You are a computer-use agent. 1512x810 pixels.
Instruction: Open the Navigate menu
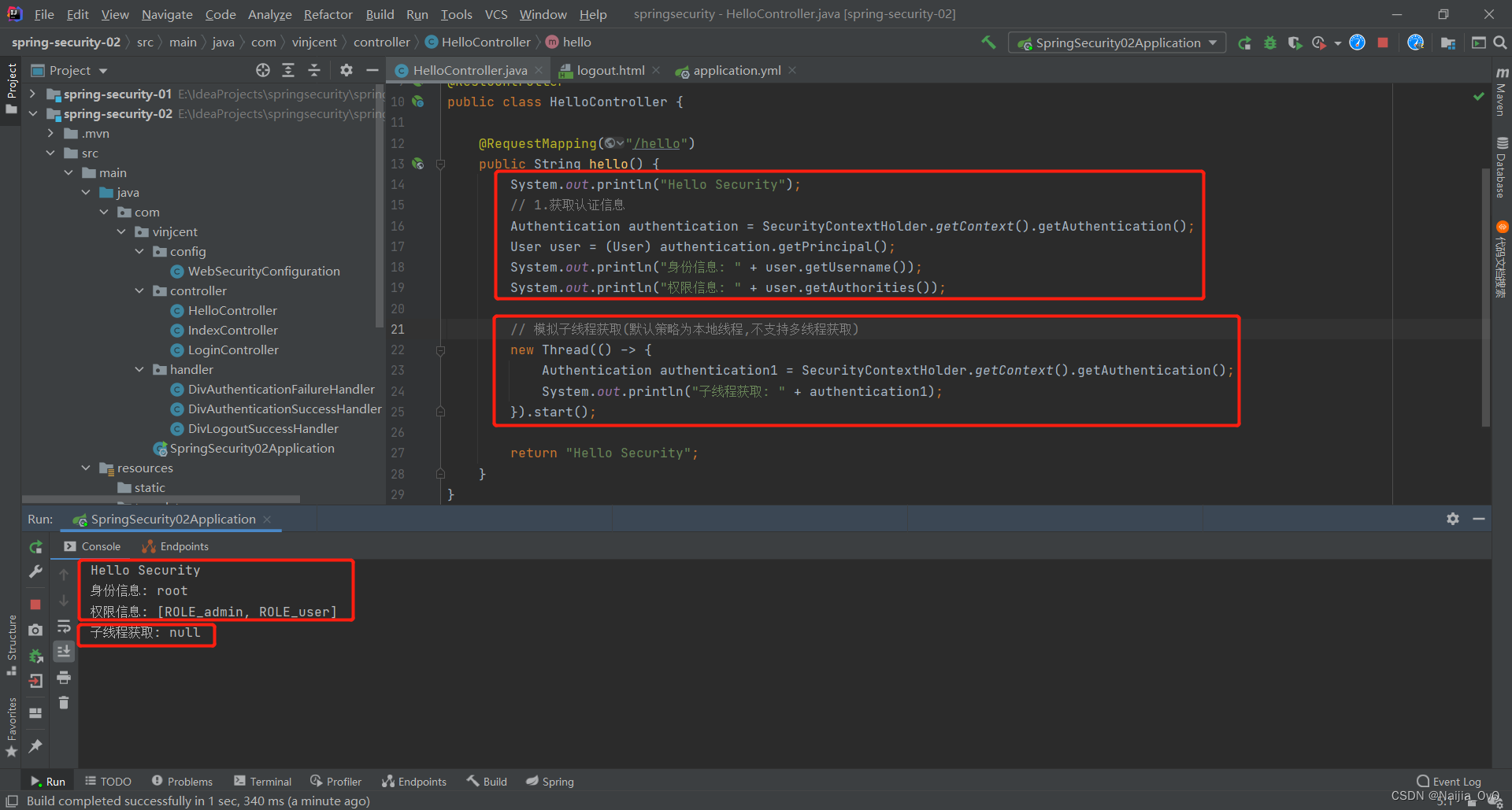pyautogui.click(x=167, y=14)
